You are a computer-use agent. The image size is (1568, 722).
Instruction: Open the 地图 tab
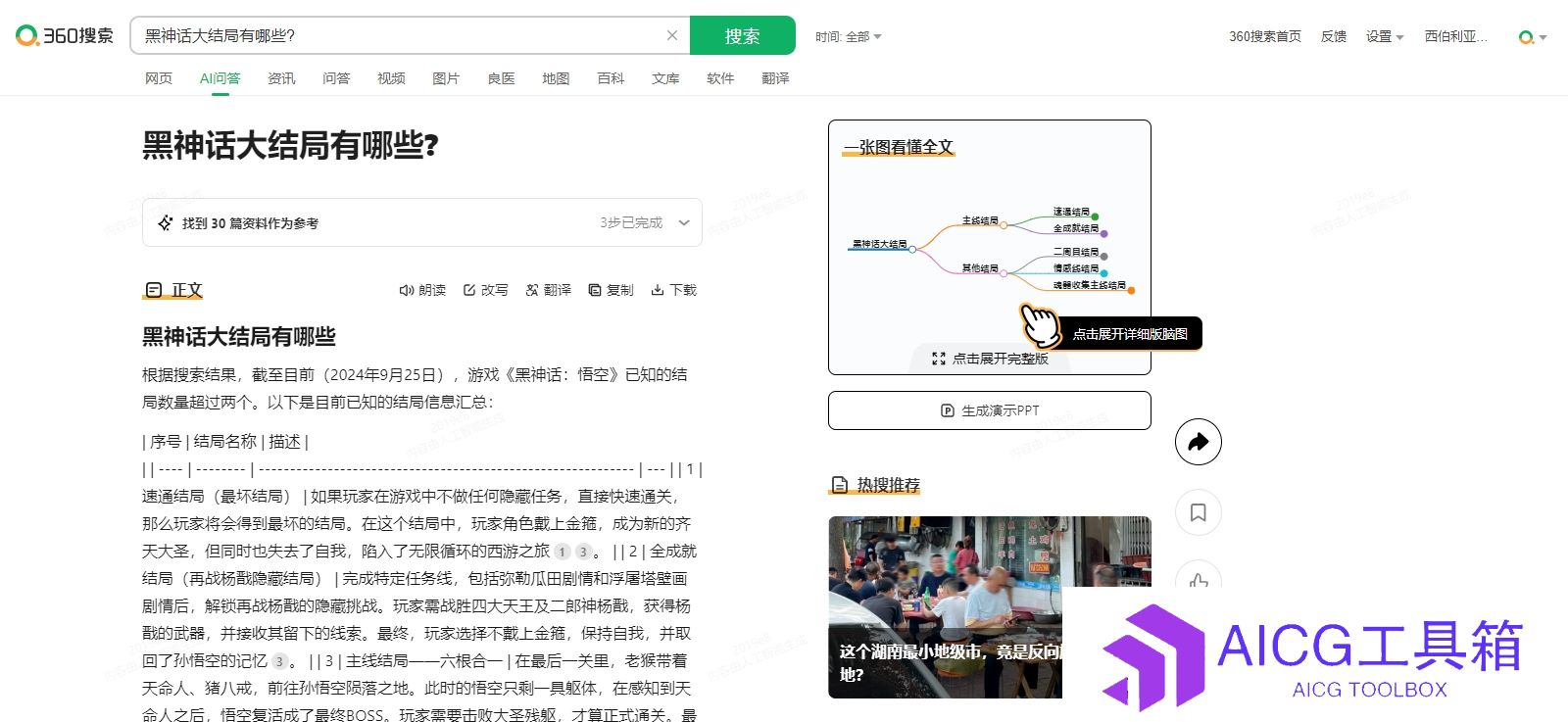point(556,78)
